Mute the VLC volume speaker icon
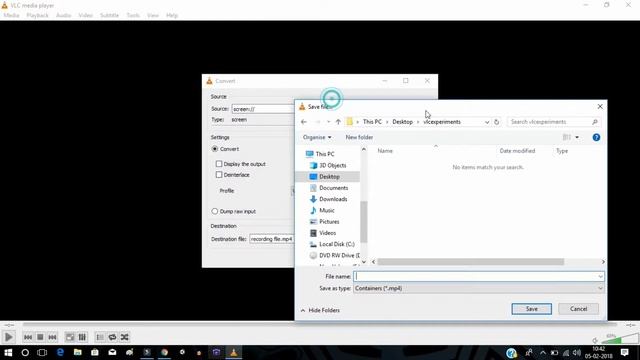The width and height of the screenshot is (640, 360). [595, 340]
